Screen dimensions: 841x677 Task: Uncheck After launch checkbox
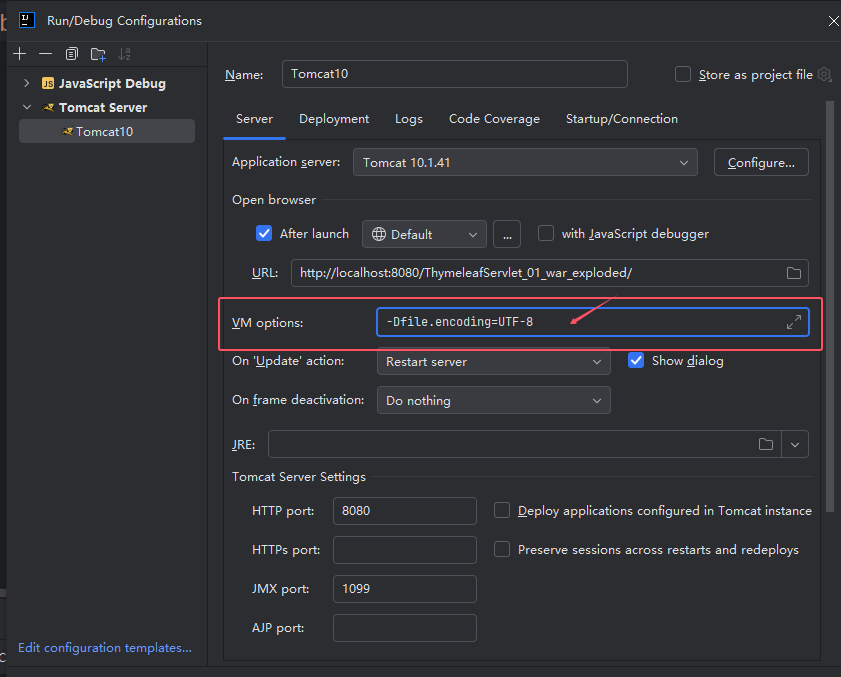click(264, 233)
